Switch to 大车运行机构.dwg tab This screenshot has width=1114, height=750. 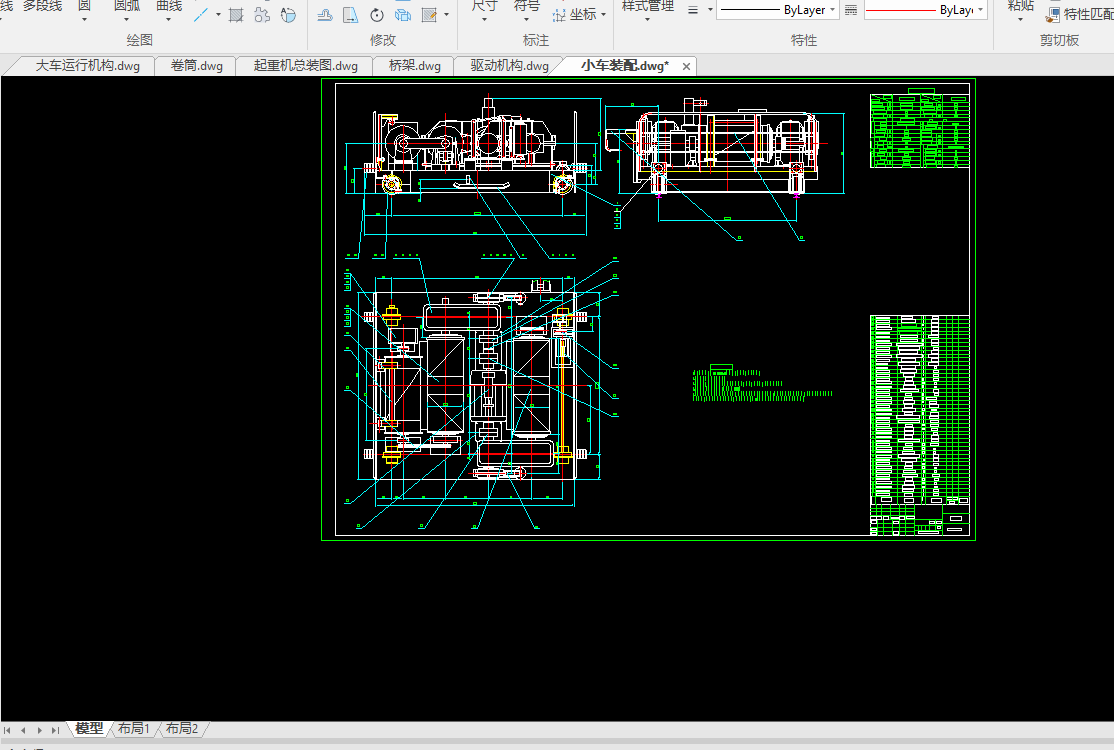coord(87,66)
